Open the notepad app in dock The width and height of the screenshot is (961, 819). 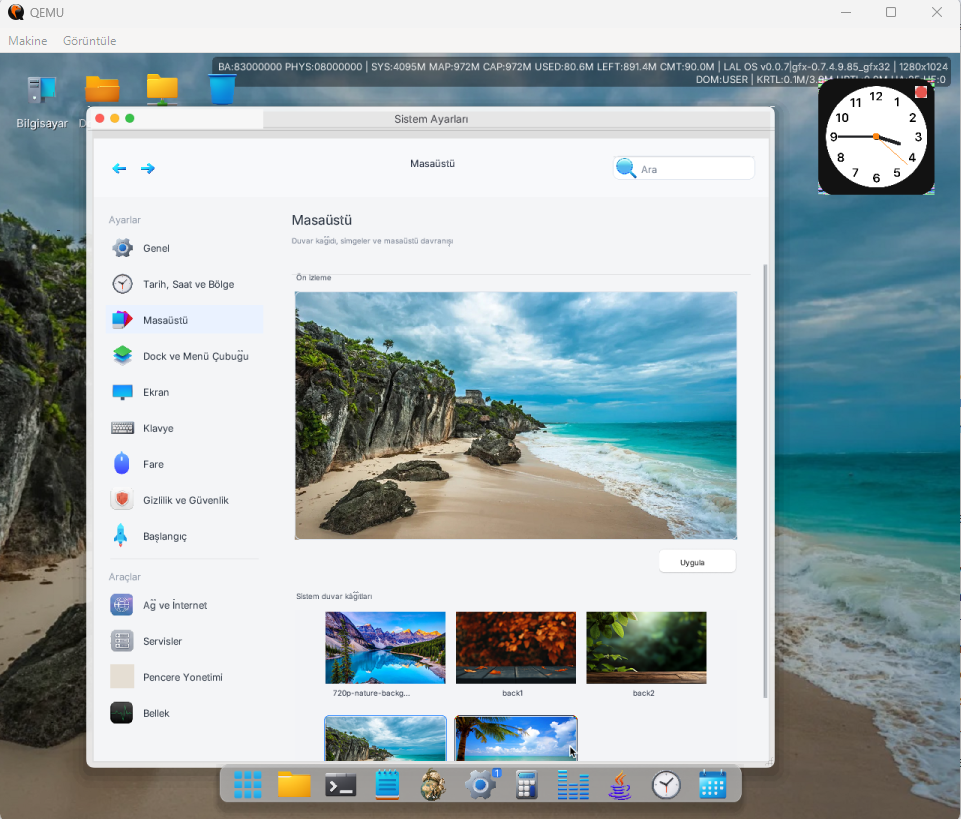coord(387,785)
